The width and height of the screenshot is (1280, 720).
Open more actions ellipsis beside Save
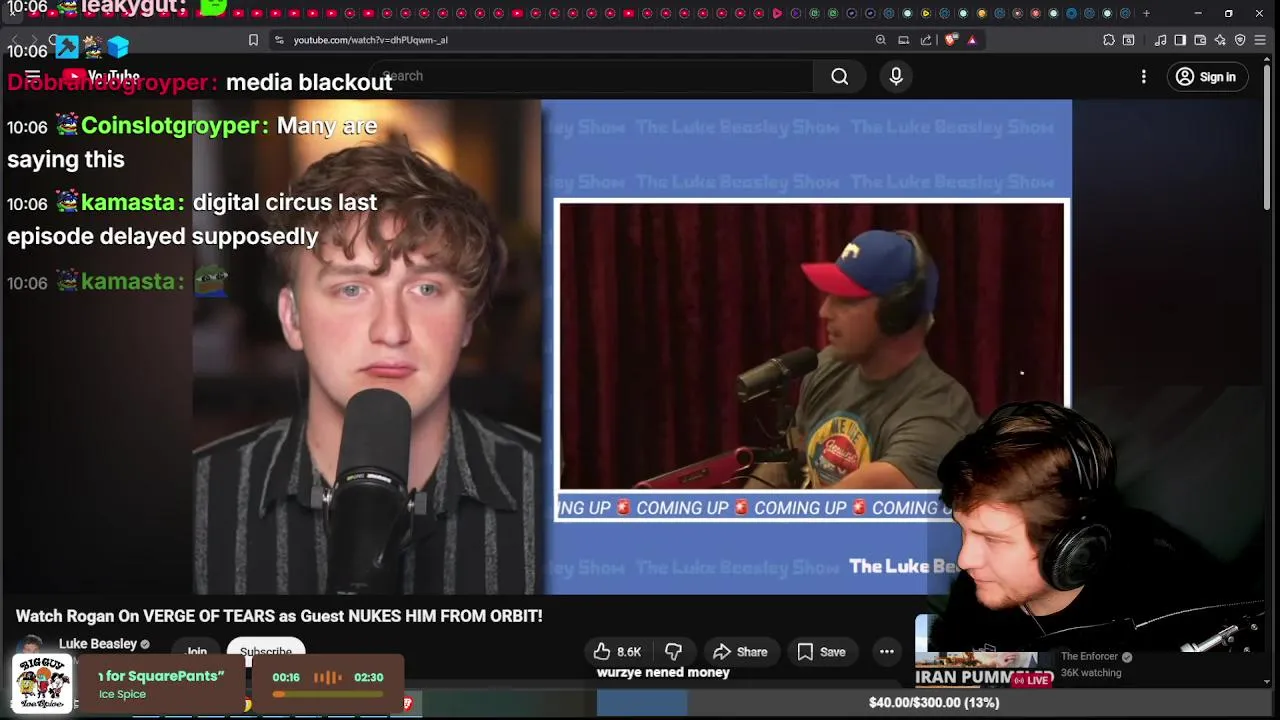[x=886, y=652]
